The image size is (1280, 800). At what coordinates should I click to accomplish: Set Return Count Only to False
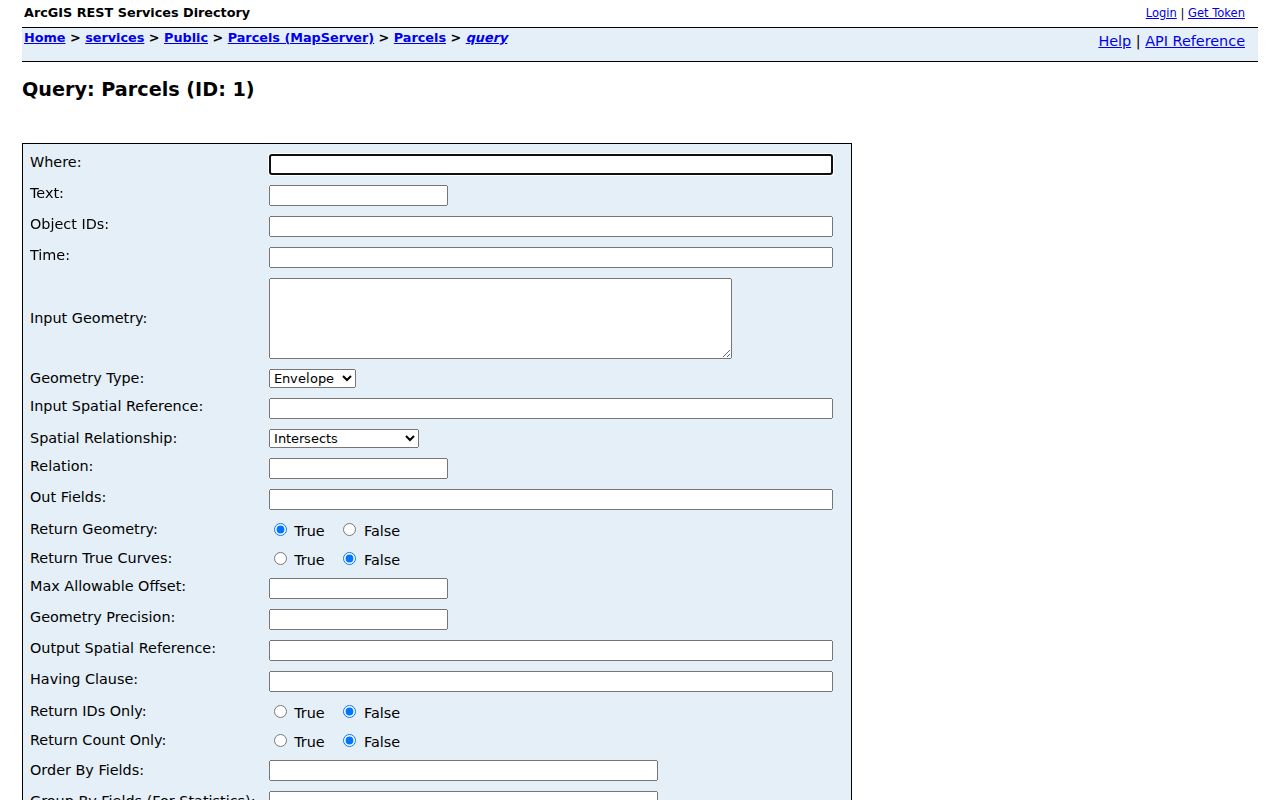point(349,741)
